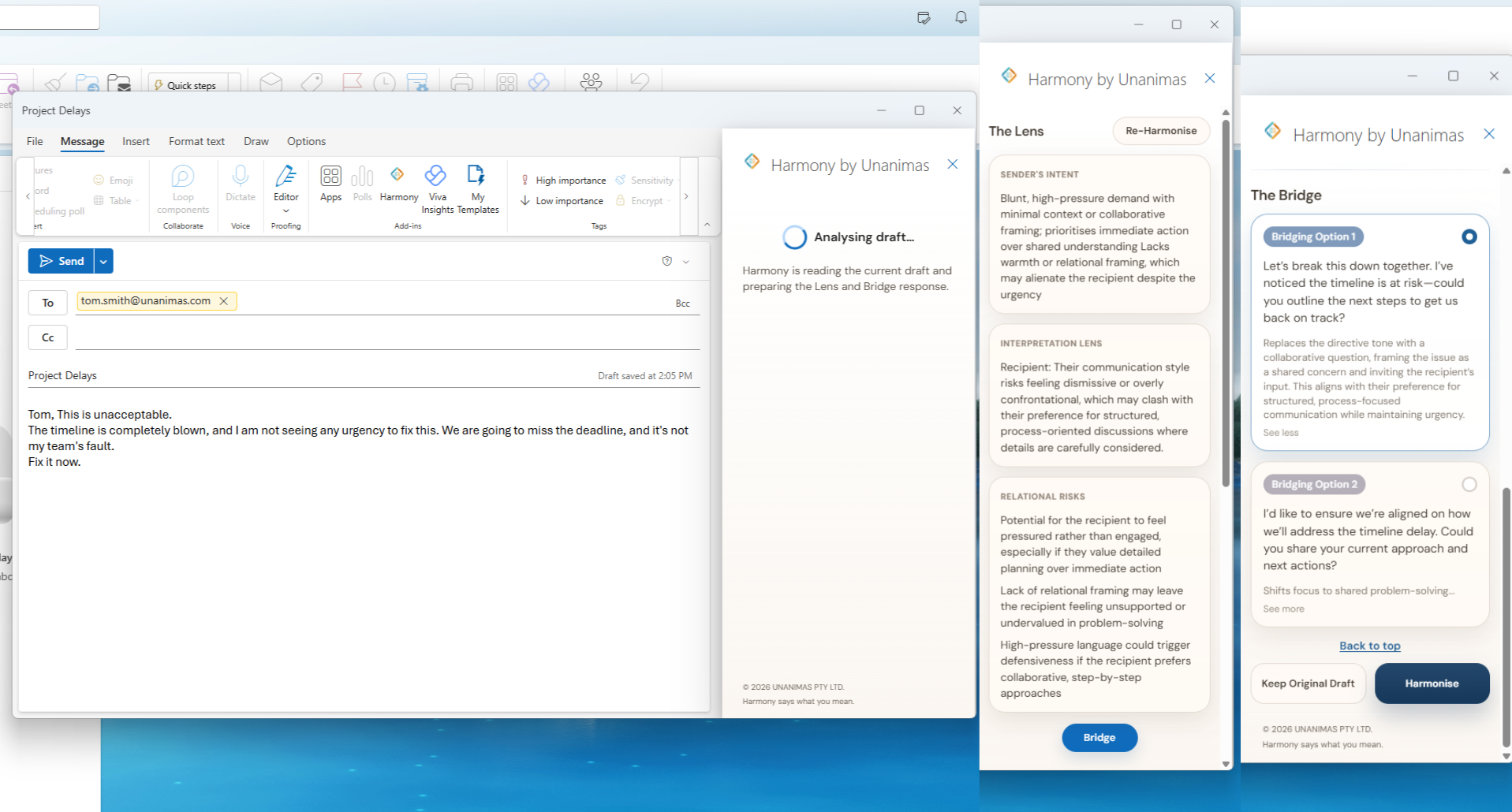Expand the ribbon overflow chevron
This screenshot has width=1512, height=812.
[x=686, y=196]
